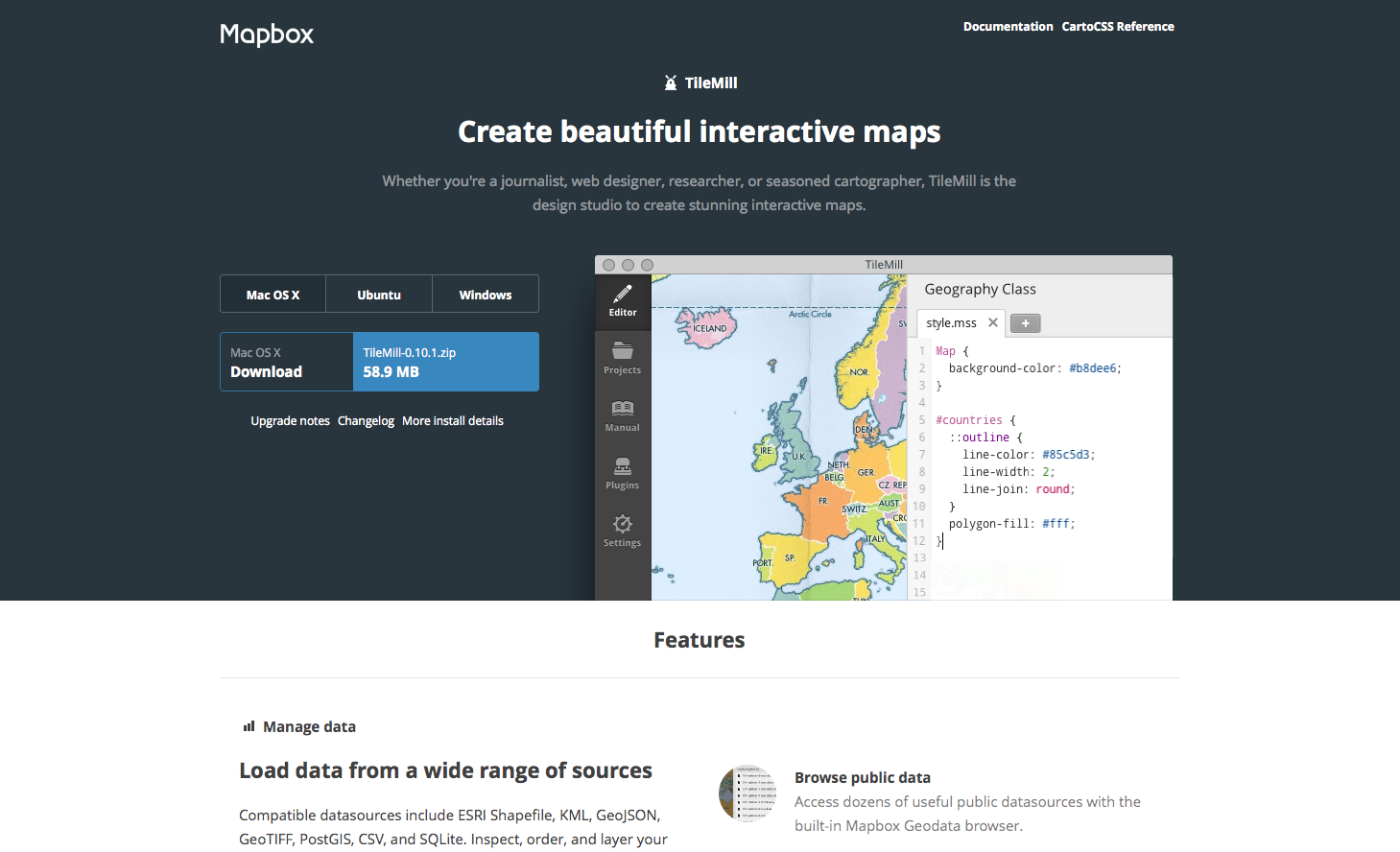The width and height of the screenshot is (1400, 852).
Task: Click the Features heading
Action: [700, 640]
